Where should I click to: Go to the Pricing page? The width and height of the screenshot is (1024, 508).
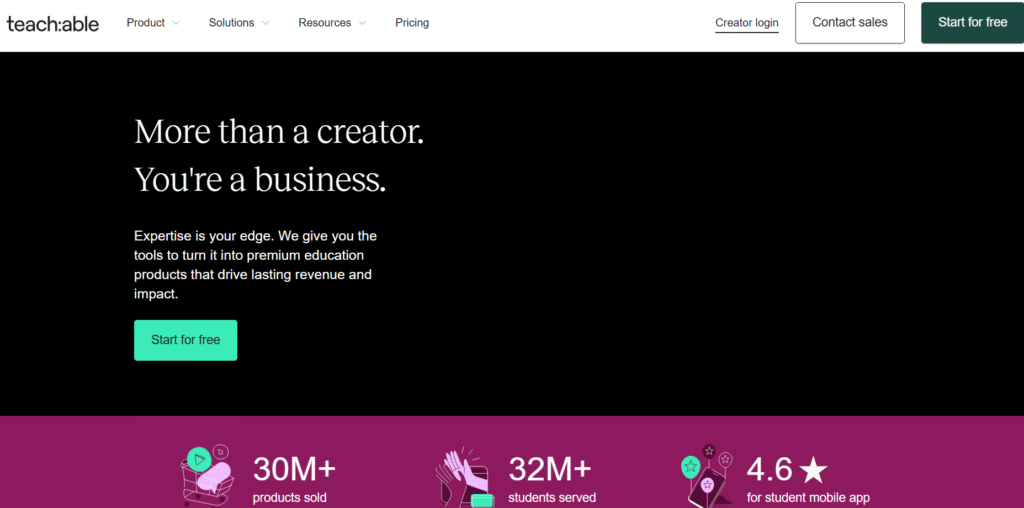[412, 23]
